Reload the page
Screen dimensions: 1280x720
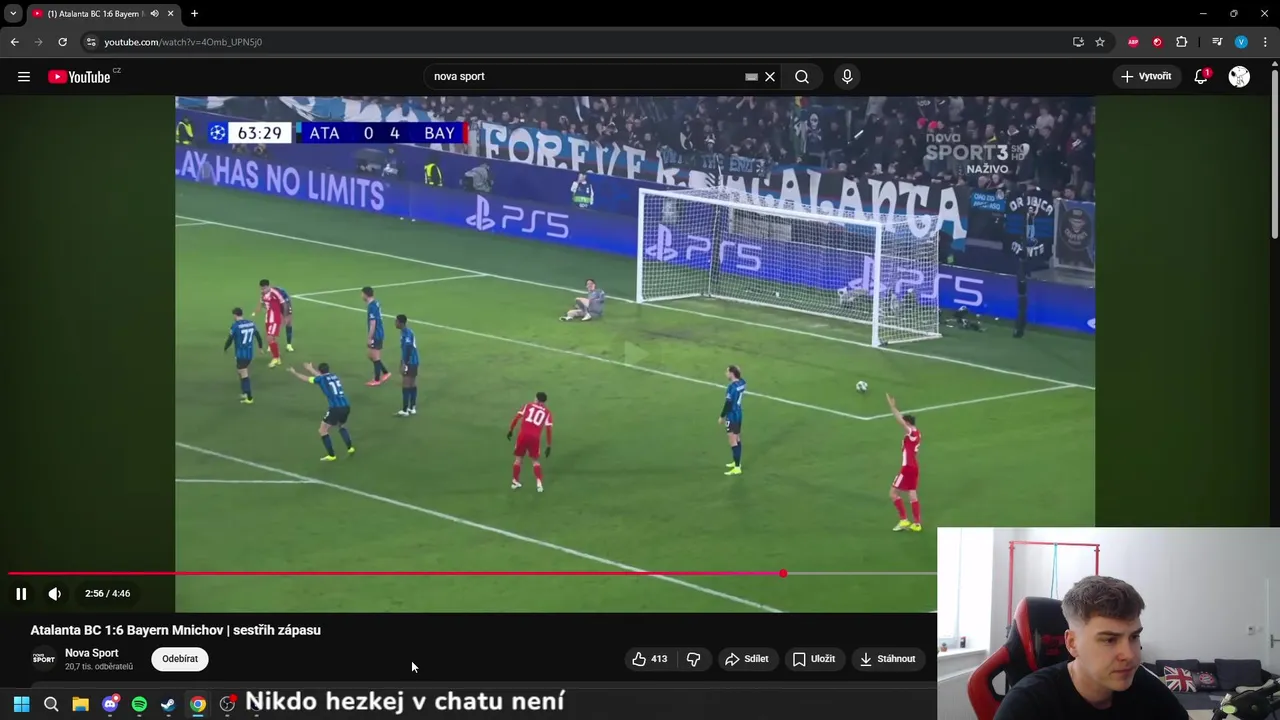point(62,42)
